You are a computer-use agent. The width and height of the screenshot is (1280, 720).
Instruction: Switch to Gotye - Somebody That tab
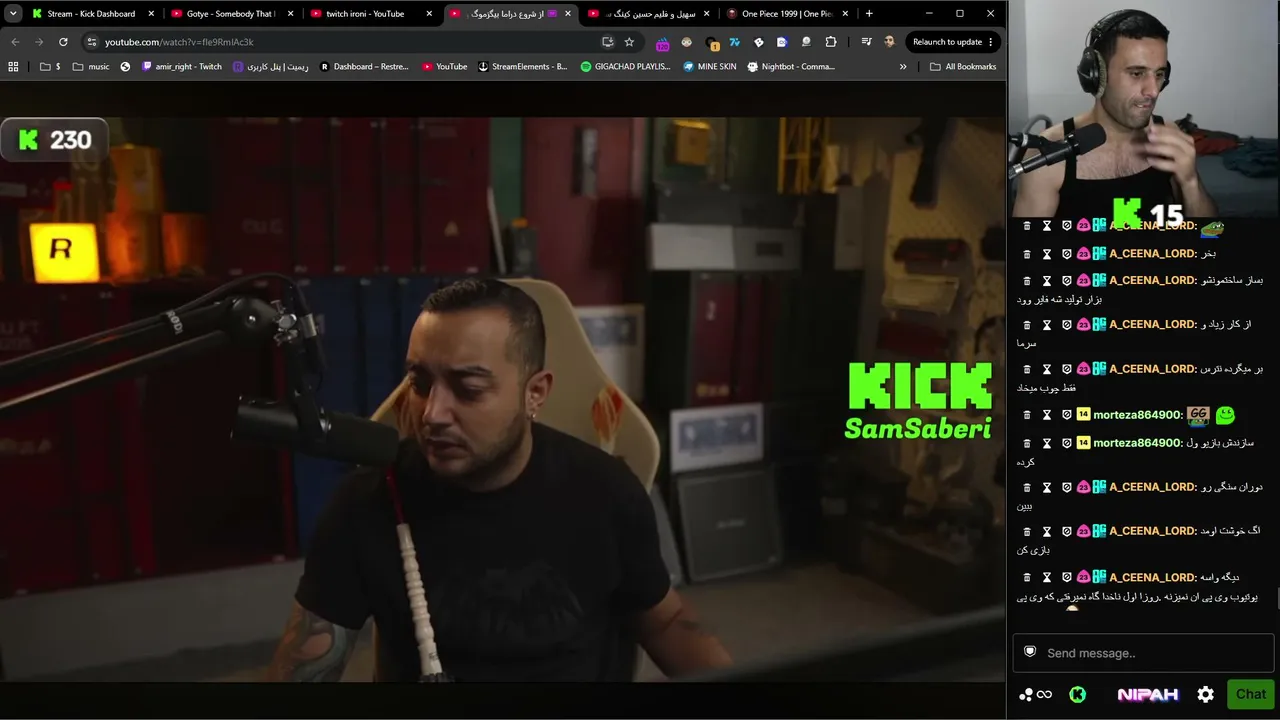click(x=229, y=14)
